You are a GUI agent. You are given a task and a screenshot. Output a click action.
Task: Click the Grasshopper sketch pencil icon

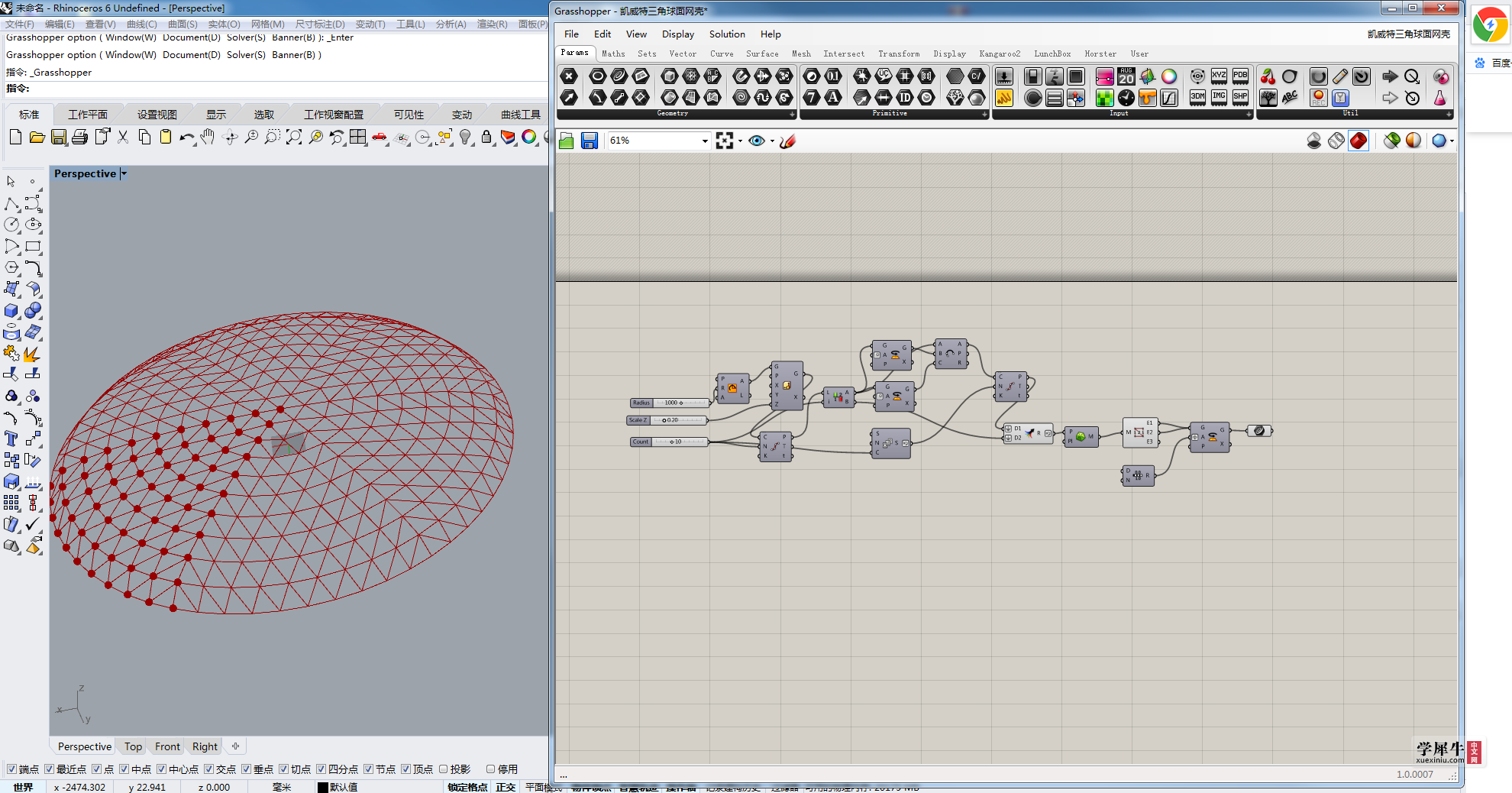coord(788,141)
